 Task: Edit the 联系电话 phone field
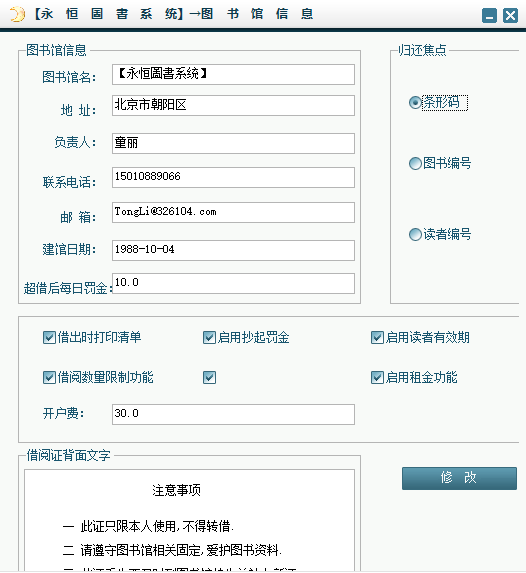[233, 177]
